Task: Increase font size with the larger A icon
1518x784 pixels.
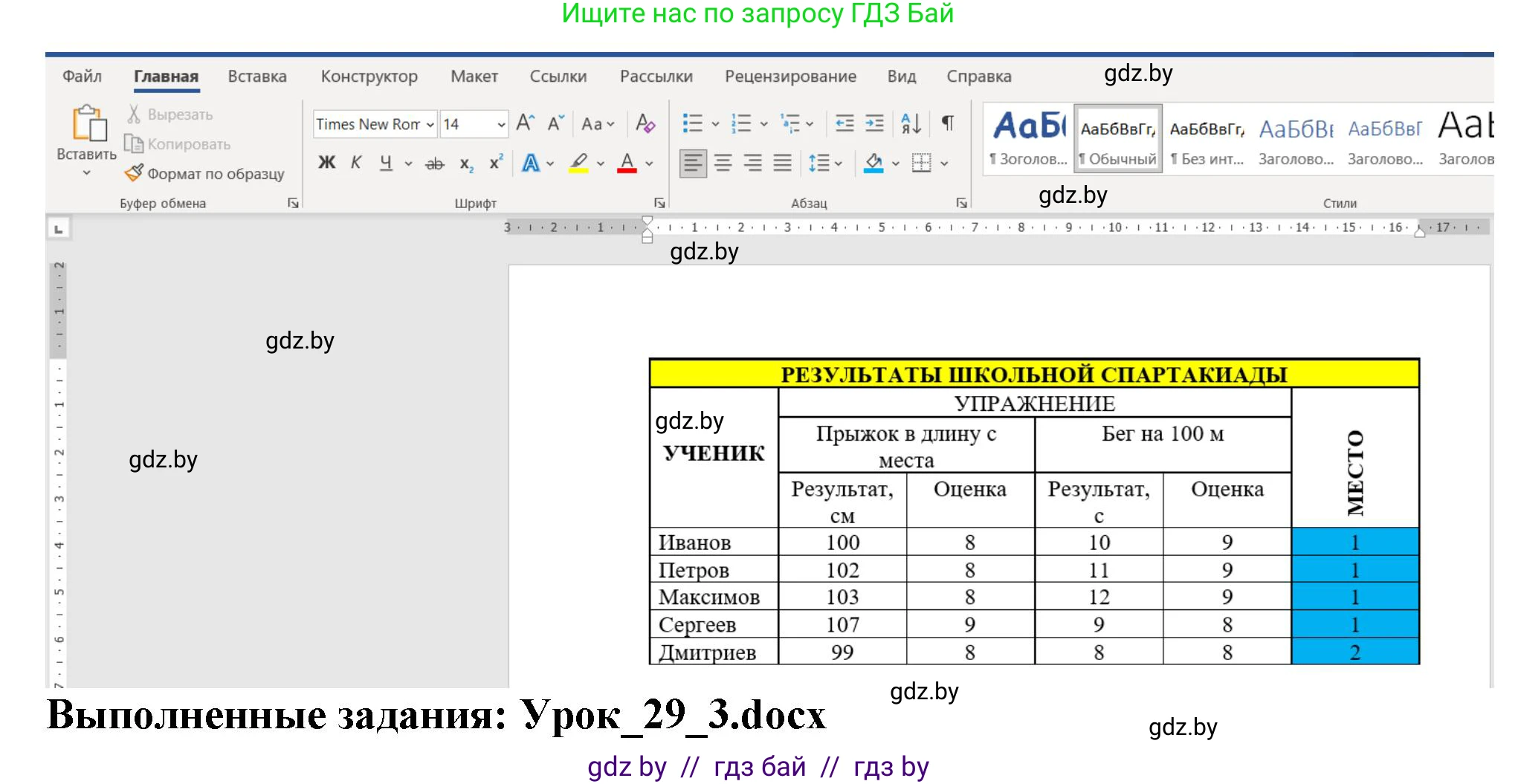Action: point(526,123)
